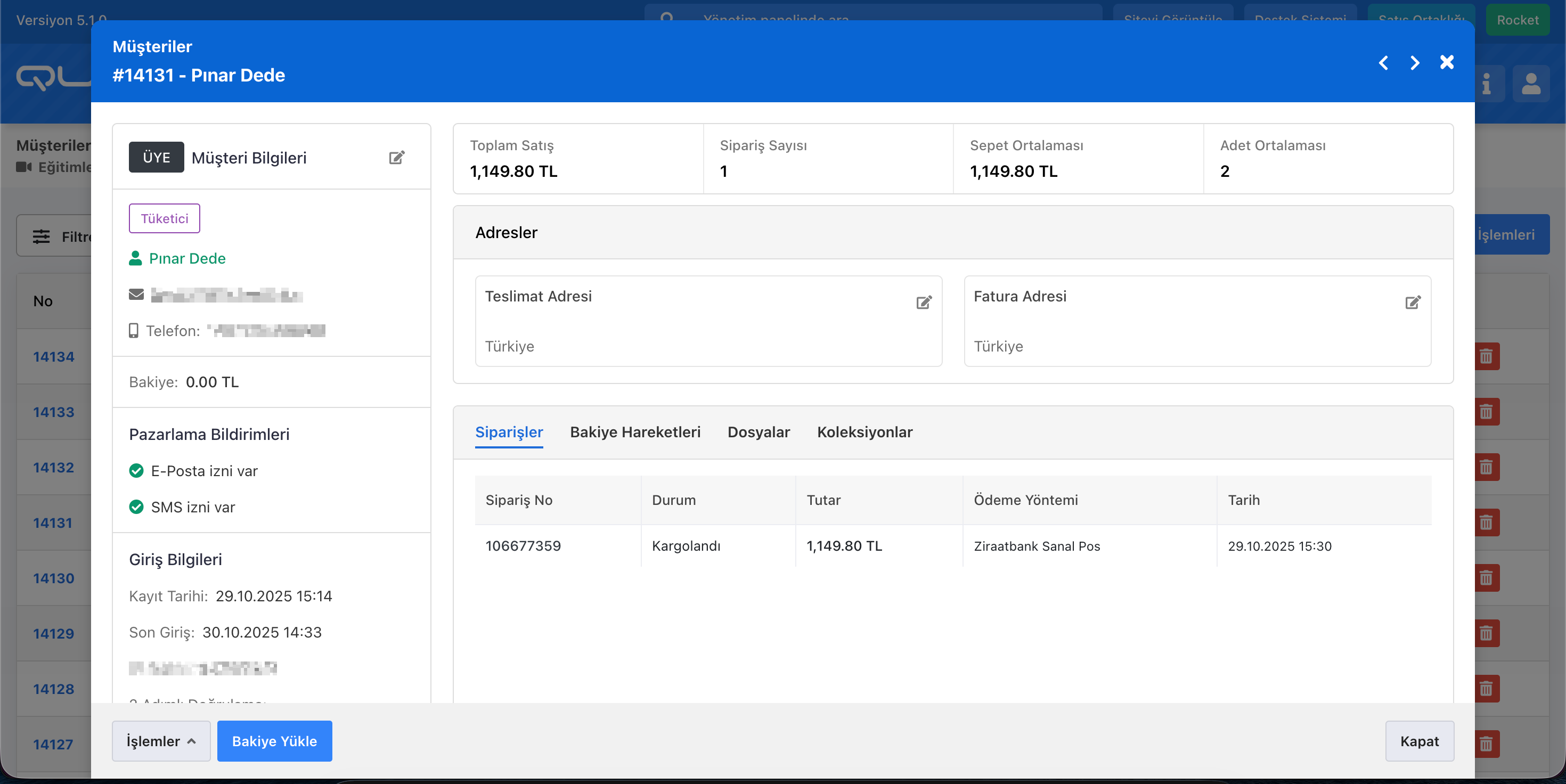
Task: Select the Koleksiyonlar tab
Action: pos(864,432)
